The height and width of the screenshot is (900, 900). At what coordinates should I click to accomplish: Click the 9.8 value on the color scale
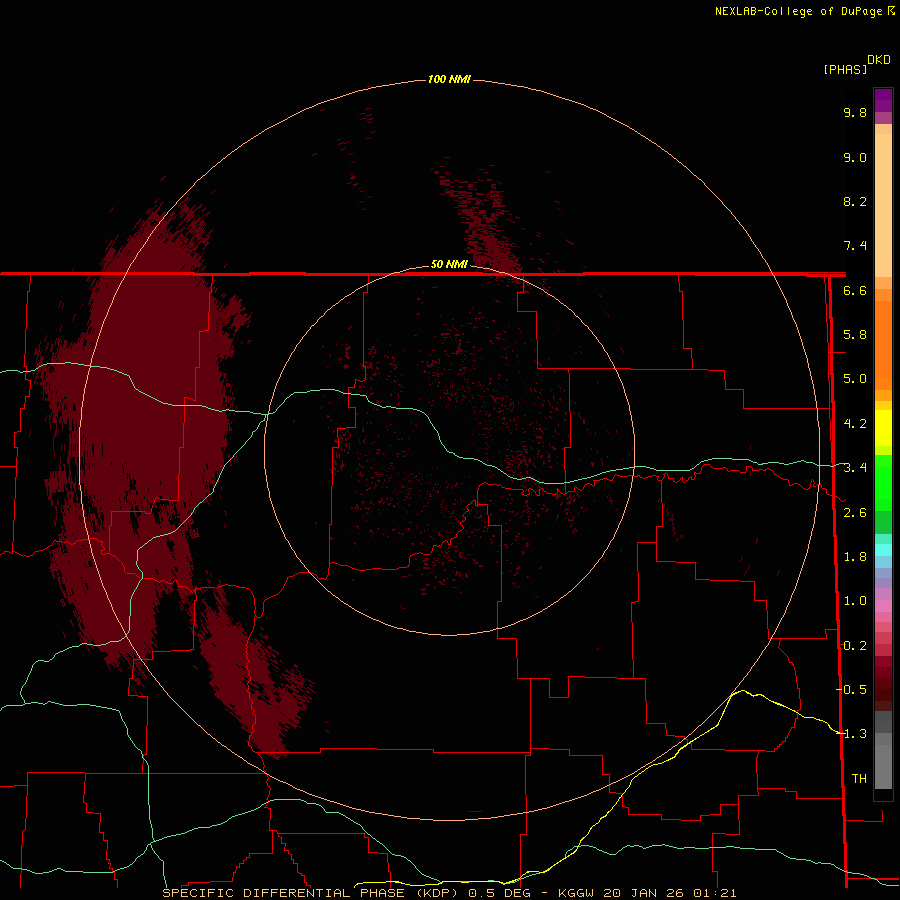pos(855,112)
